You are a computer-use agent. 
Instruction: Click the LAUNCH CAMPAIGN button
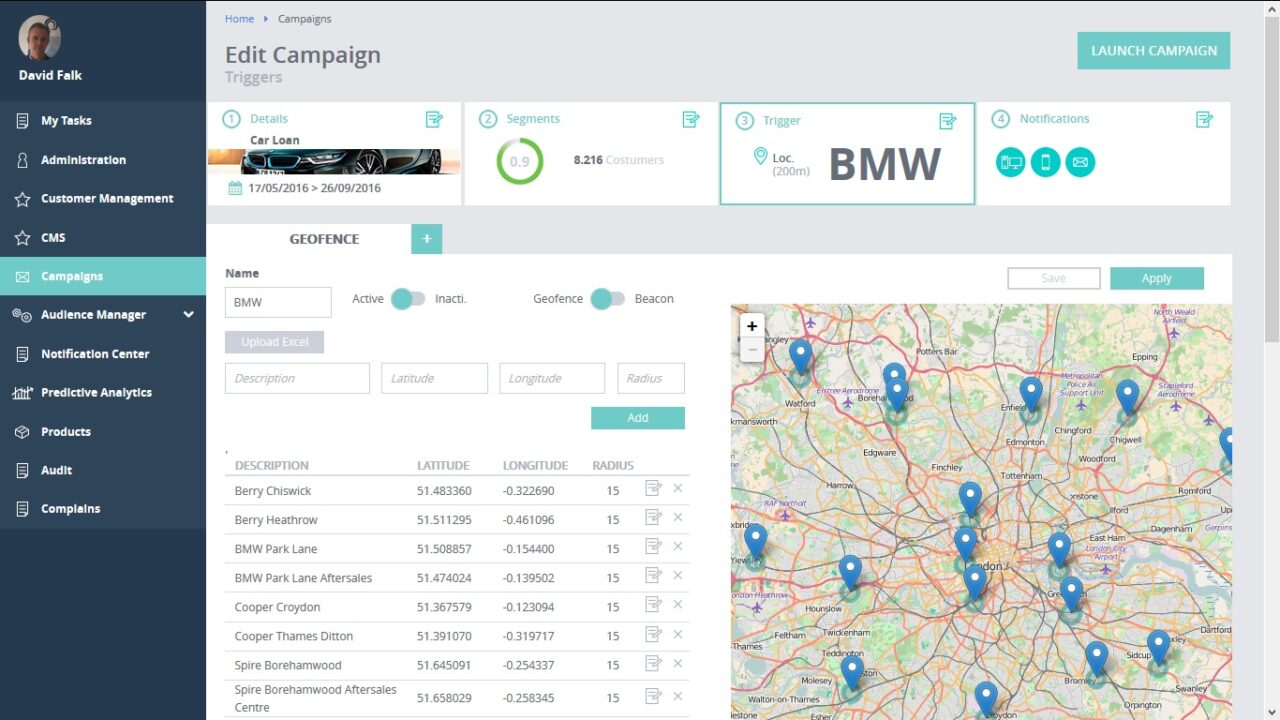coord(1153,51)
